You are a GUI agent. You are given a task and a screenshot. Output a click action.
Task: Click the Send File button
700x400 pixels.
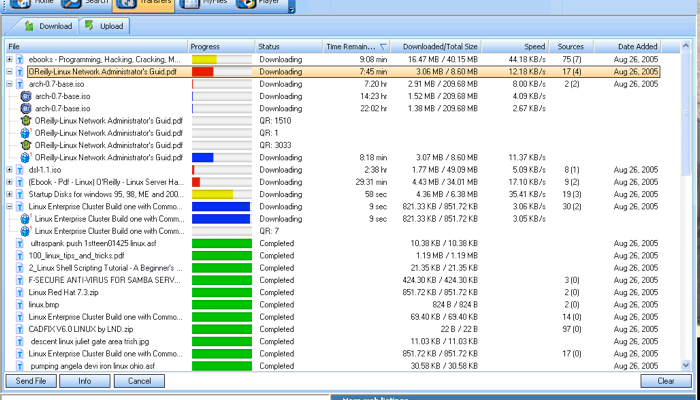pyautogui.click(x=31, y=381)
